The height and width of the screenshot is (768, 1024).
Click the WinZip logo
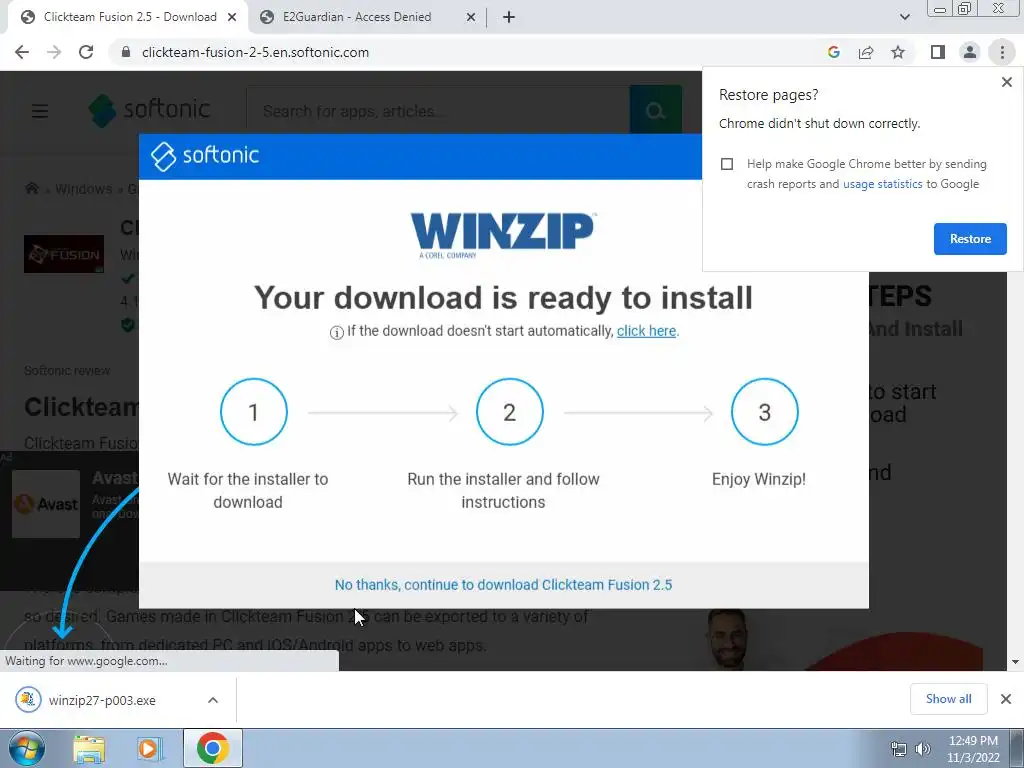503,234
